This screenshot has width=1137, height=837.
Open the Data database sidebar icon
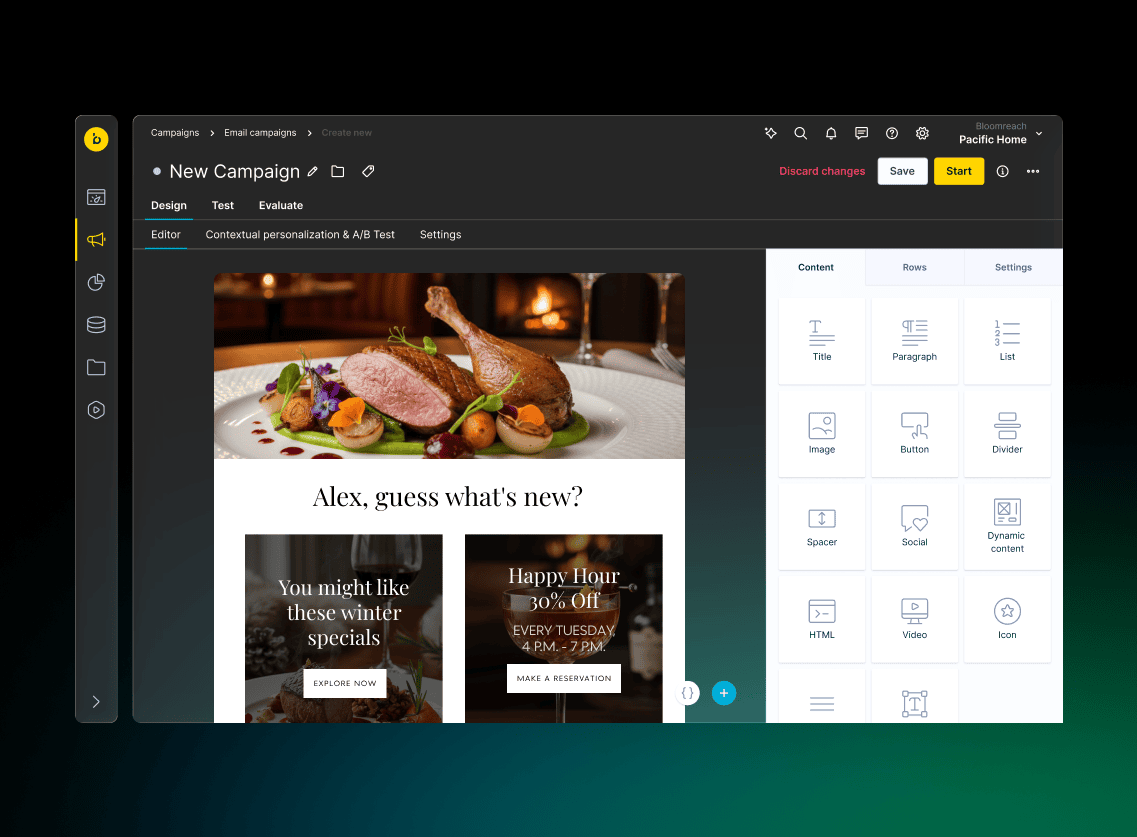click(x=96, y=325)
